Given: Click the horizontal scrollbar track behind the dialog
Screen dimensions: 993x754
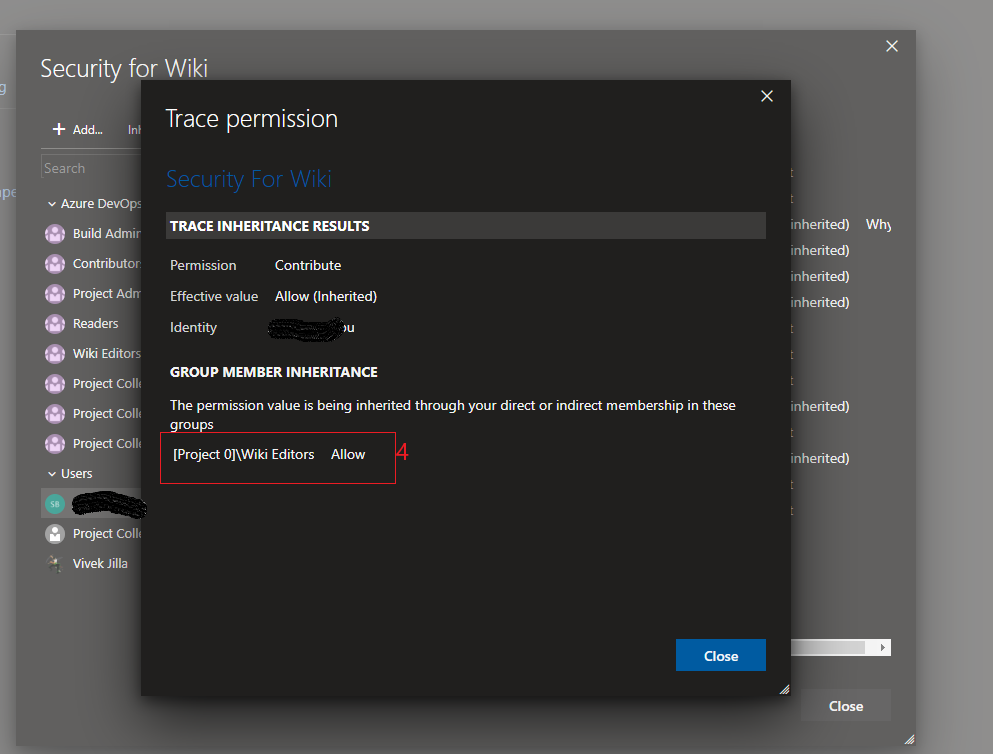Looking at the screenshot, I should (x=828, y=647).
